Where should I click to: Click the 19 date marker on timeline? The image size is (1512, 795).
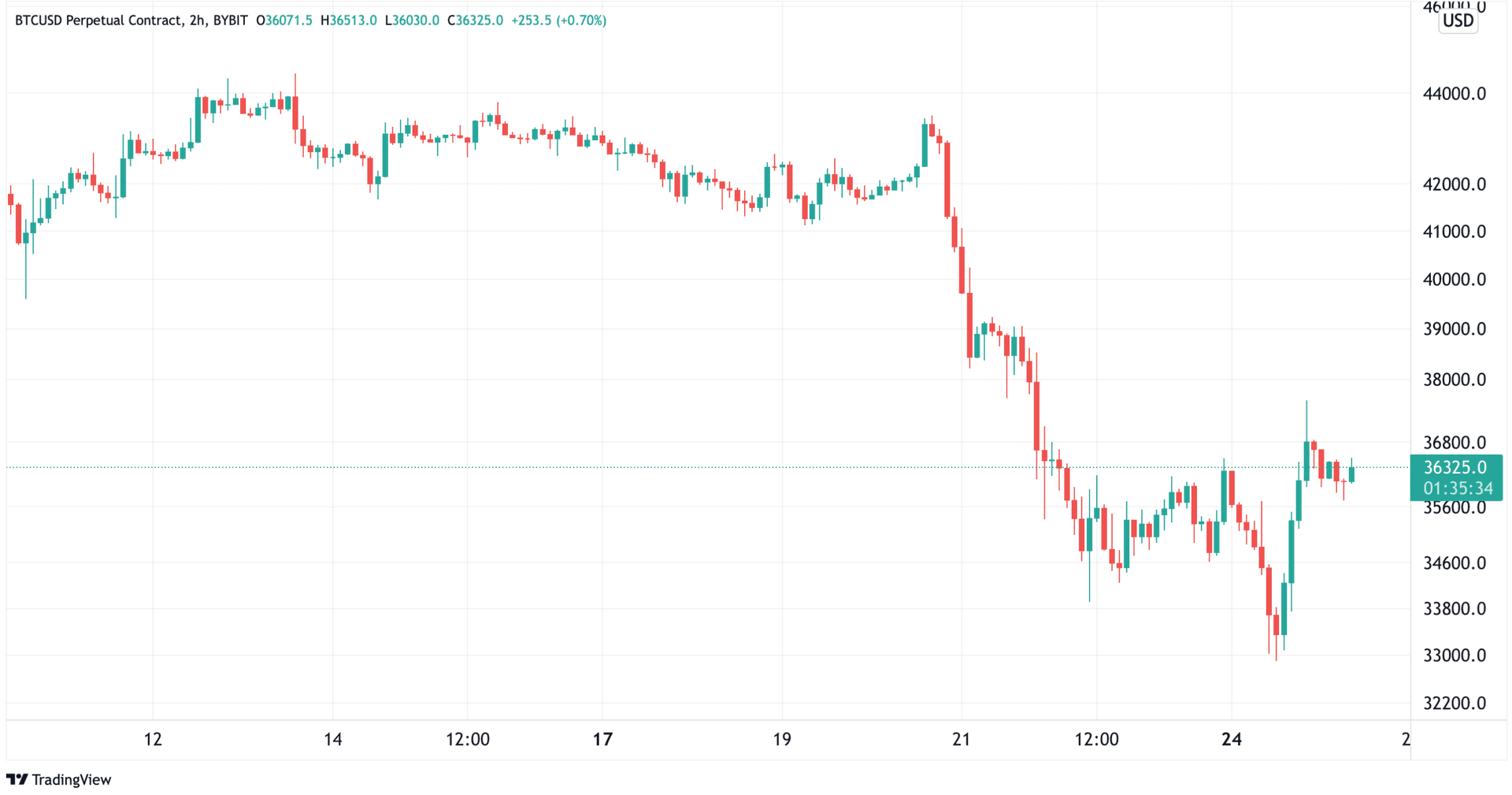pos(781,739)
